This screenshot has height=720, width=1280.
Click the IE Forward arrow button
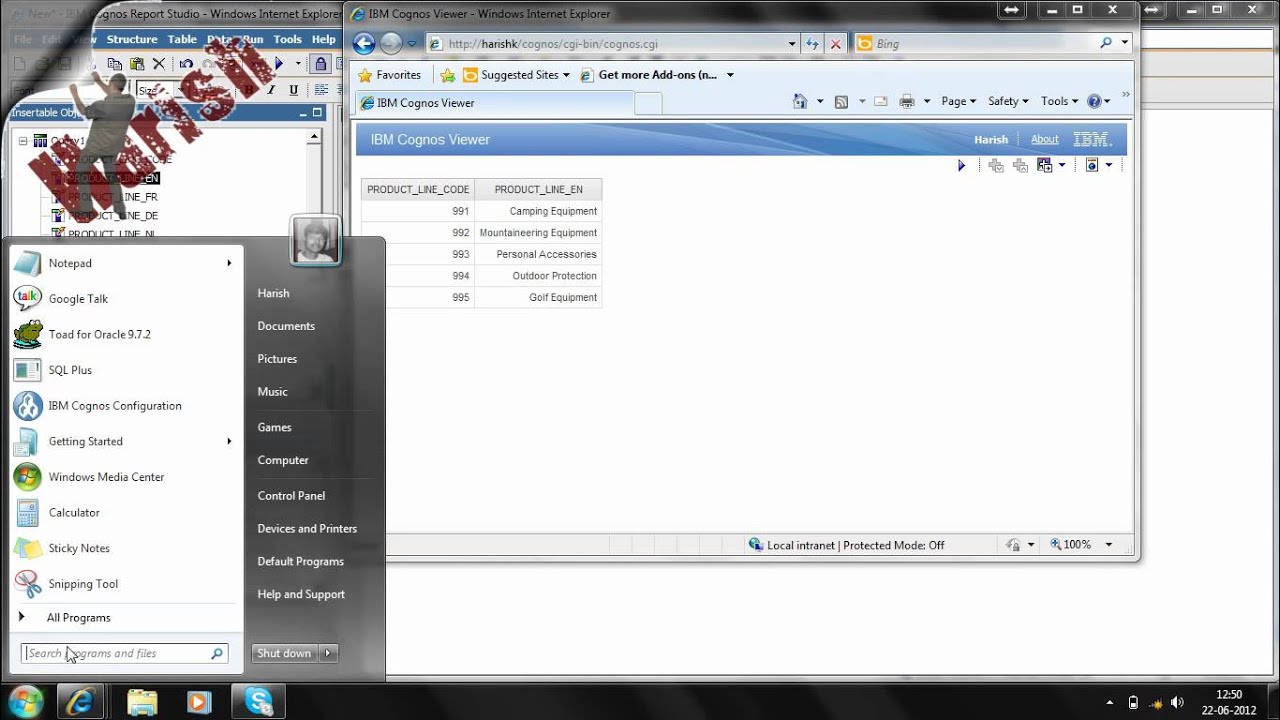coord(391,43)
